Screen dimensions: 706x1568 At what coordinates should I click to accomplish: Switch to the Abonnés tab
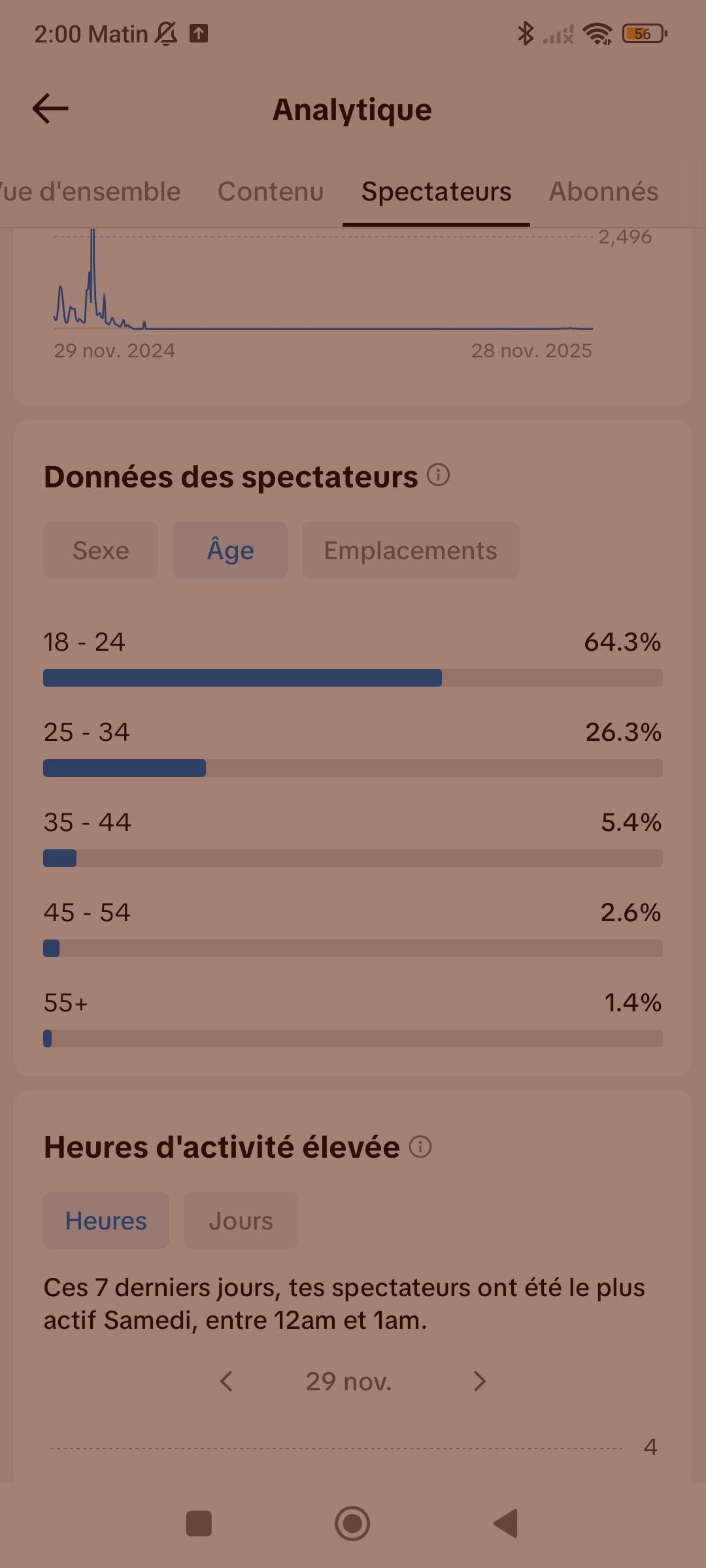coord(603,191)
